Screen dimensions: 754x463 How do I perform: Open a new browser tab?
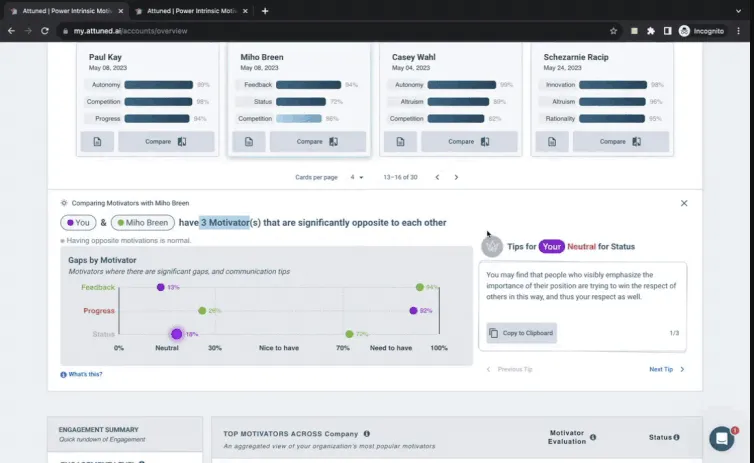coord(265,11)
